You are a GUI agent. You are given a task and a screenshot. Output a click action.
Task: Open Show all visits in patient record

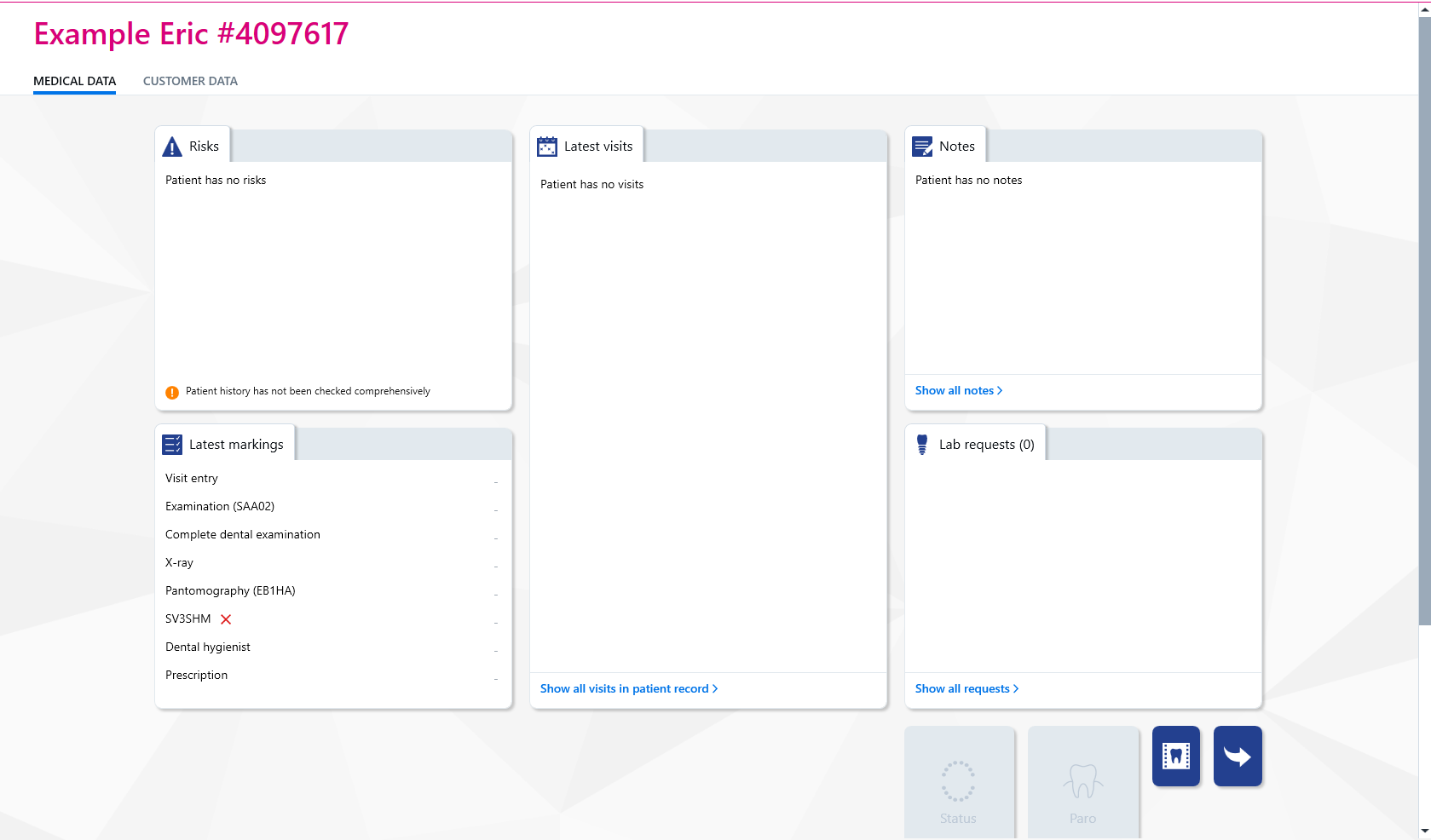[x=629, y=688]
